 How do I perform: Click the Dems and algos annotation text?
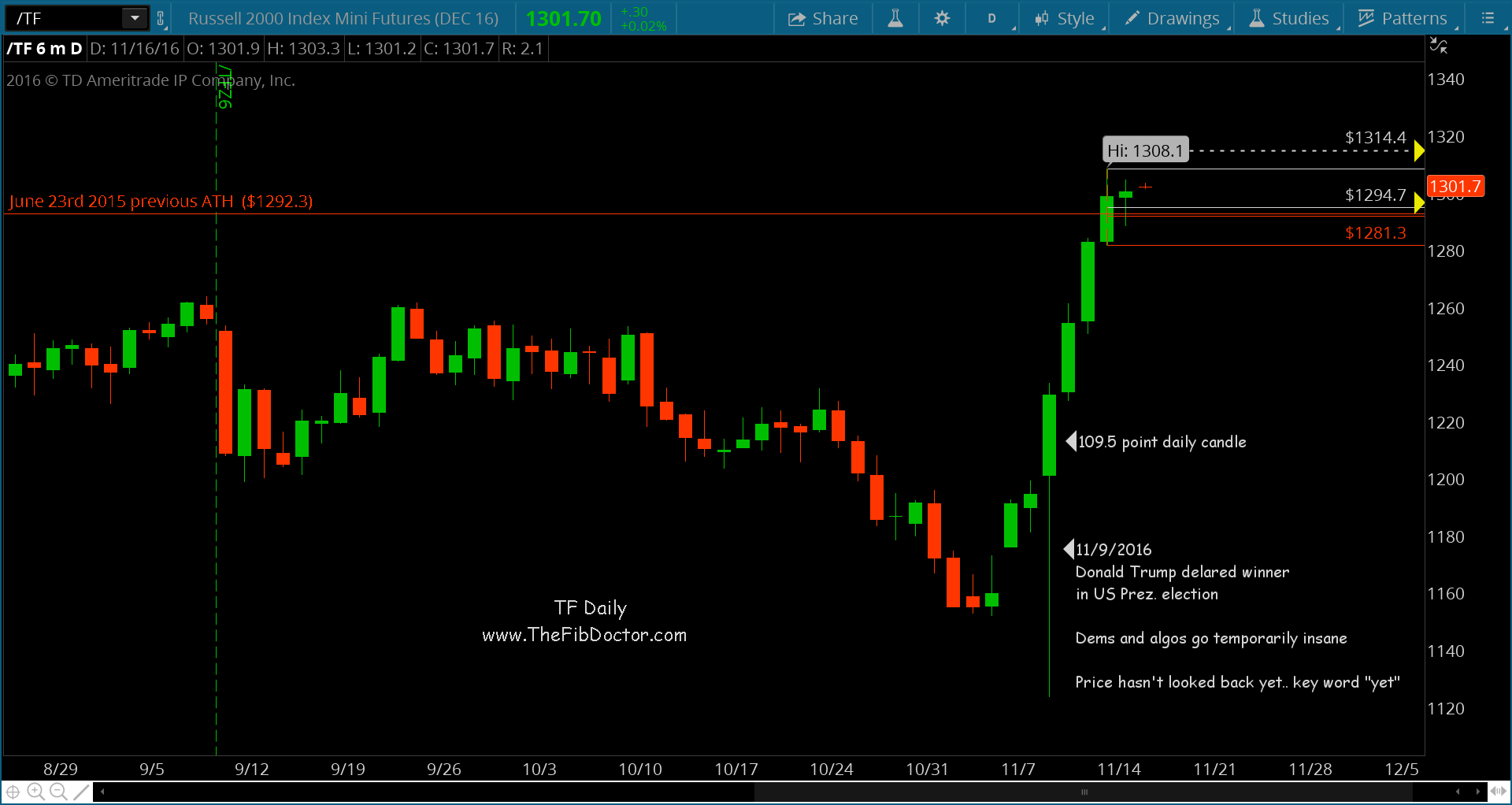click(1211, 638)
